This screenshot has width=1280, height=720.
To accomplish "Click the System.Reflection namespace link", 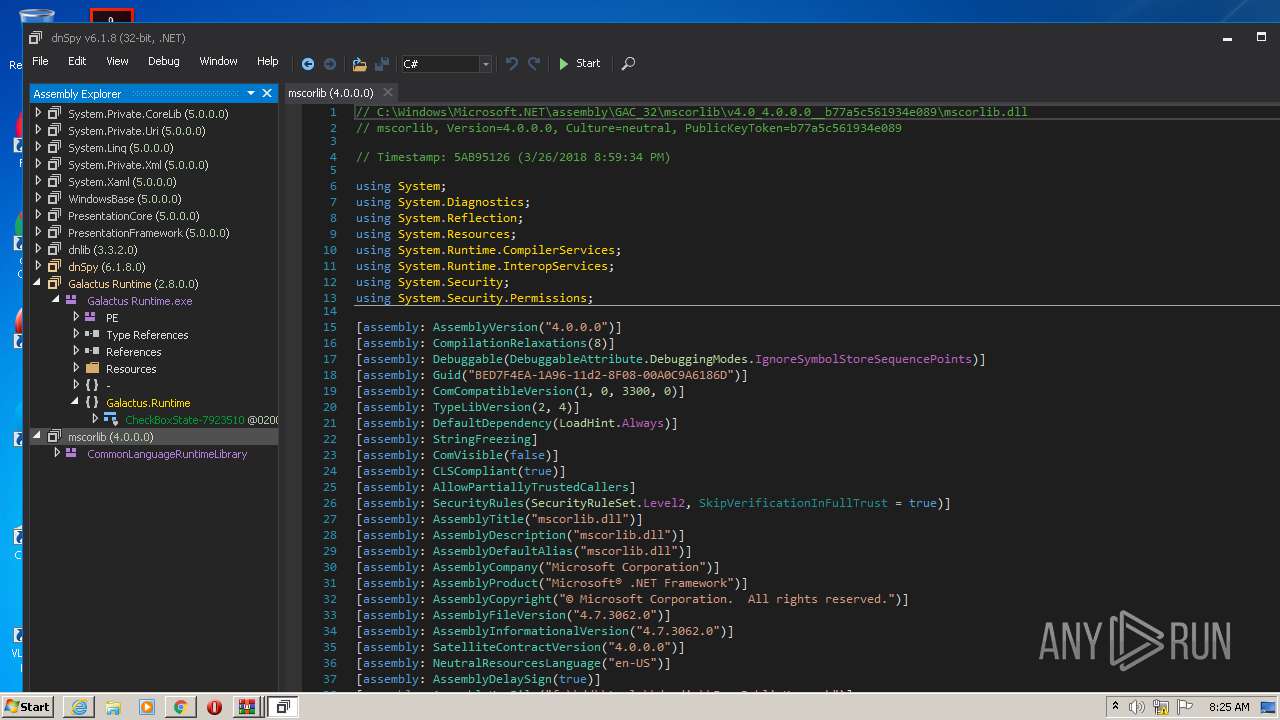I will pyautogui.click(x=458, y=218).
